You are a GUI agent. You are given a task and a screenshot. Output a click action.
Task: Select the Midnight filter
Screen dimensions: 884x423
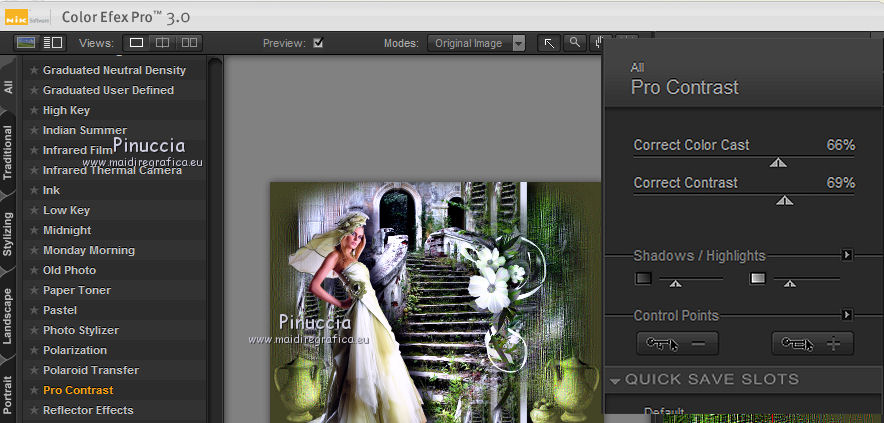[x=114, y=230]
